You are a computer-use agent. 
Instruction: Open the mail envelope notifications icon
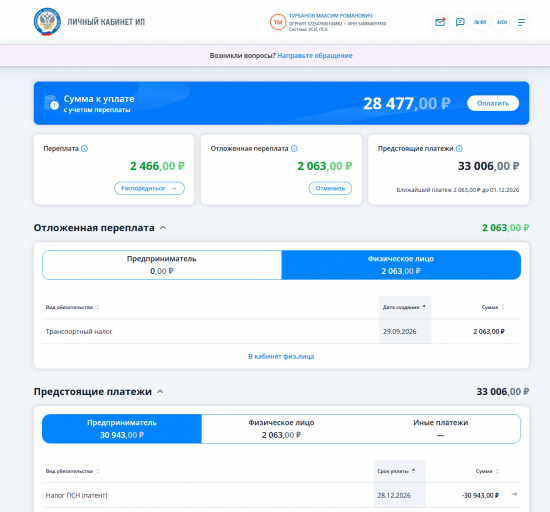point(440,22)
